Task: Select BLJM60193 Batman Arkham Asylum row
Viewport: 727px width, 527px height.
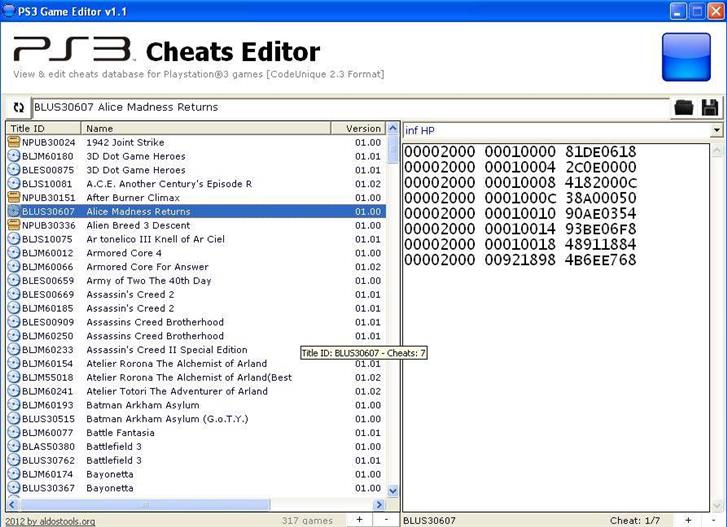Action: (196, 405)
